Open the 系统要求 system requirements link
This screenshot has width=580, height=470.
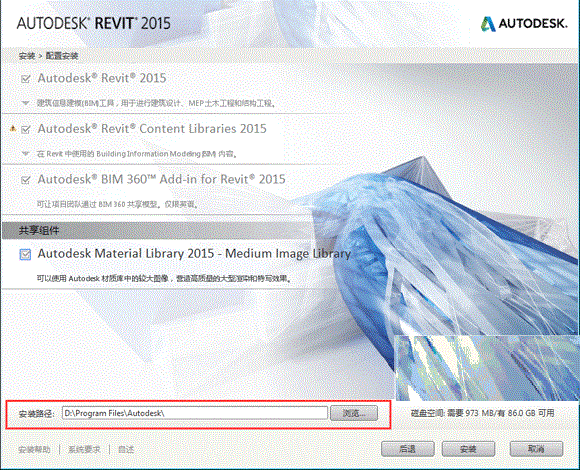84,450
